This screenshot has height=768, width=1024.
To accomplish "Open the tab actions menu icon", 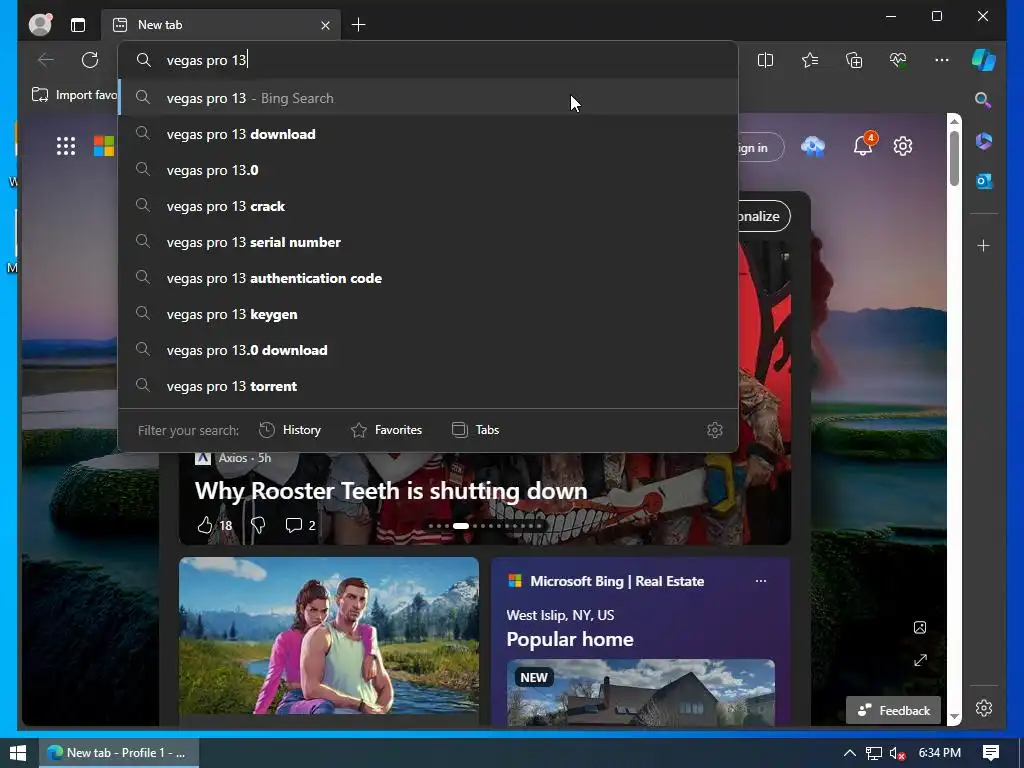I will 78,25.
